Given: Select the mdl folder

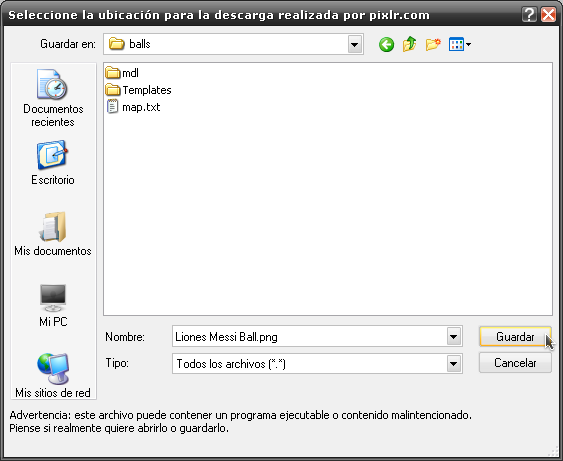Looking at the screenshot, I should 122,73.
